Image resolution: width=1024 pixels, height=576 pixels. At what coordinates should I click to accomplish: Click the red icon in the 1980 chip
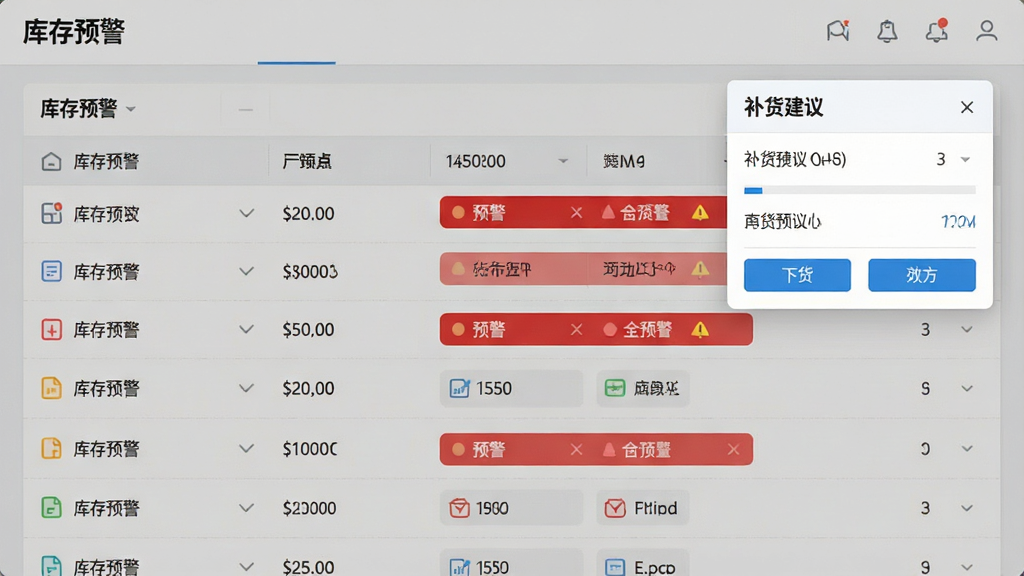(x=459, y=508)
